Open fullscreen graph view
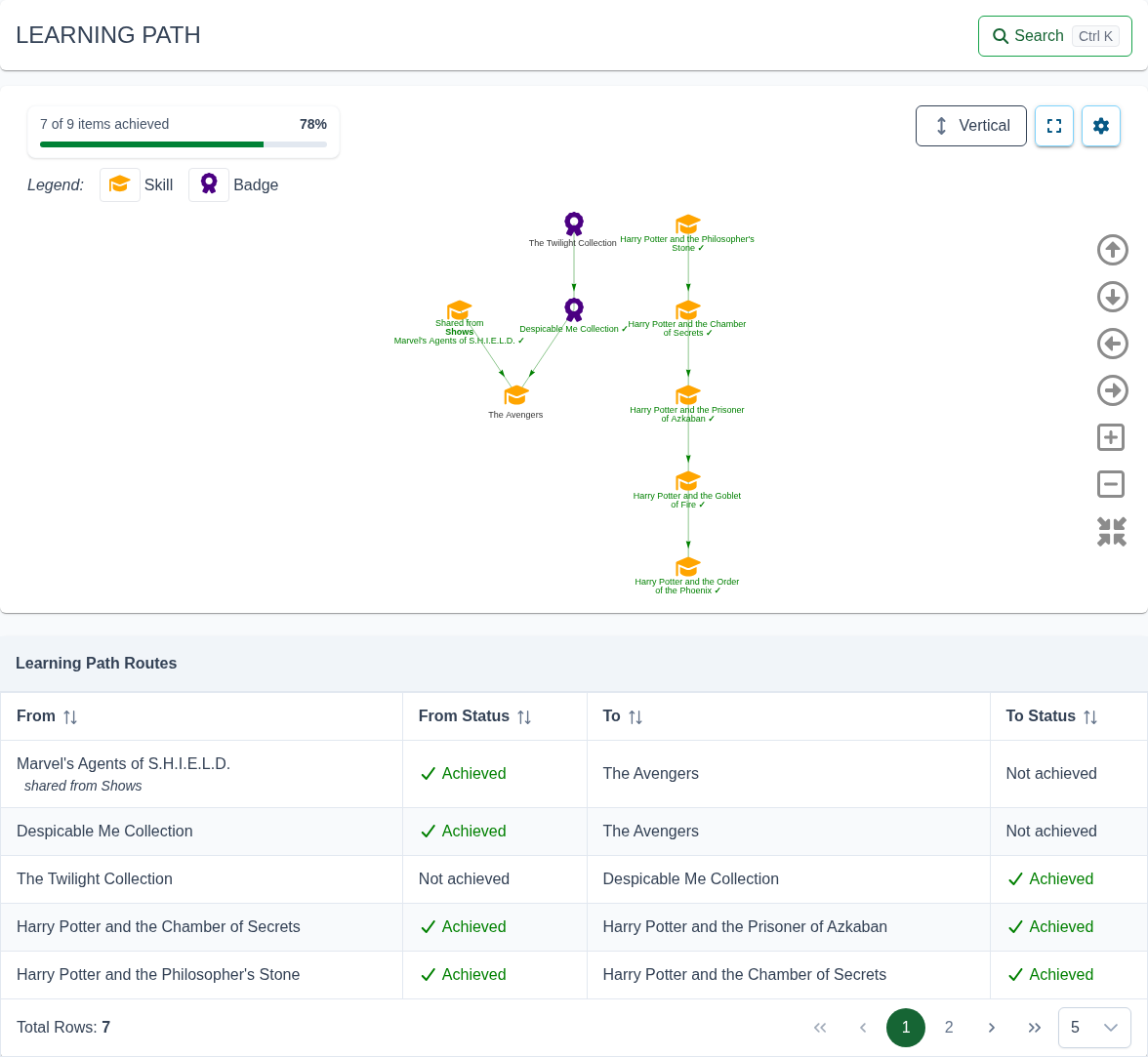The width and height of the screenshot is (1148, 1057). tap(1054, 126)
